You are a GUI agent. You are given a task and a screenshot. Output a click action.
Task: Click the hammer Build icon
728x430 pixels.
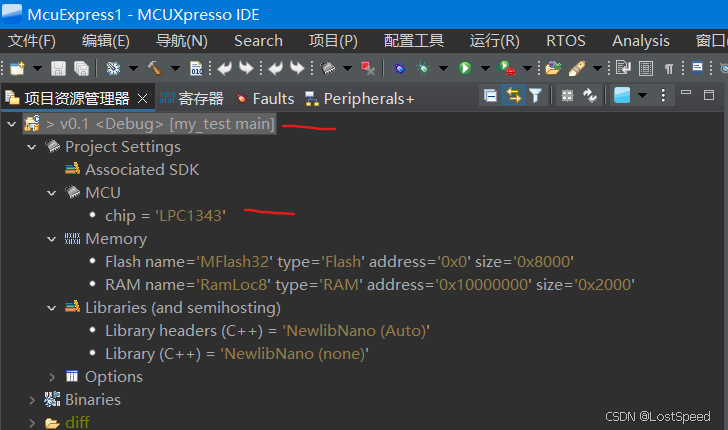click(155, 68)
